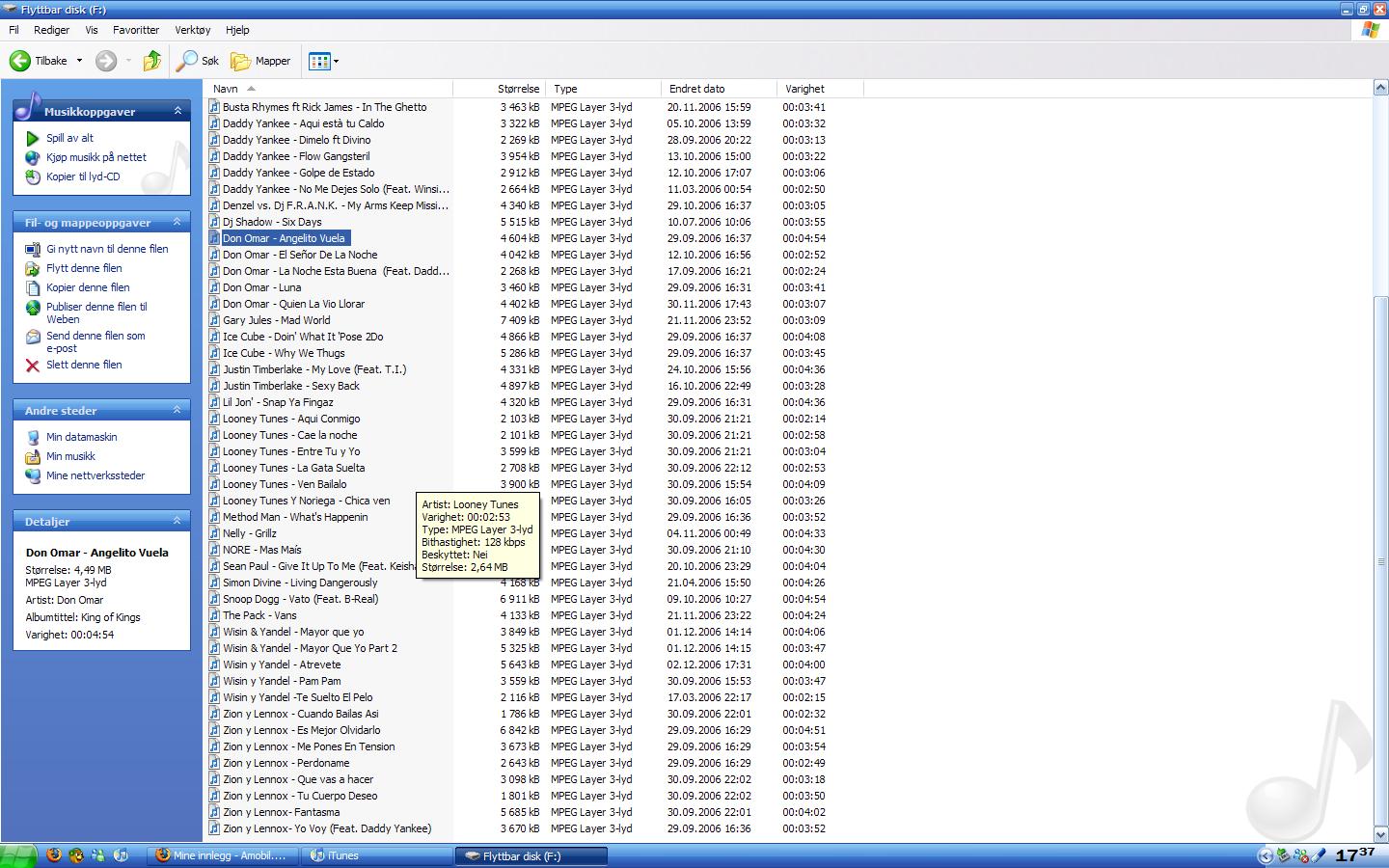Open Min musikk link

point(70,456)
